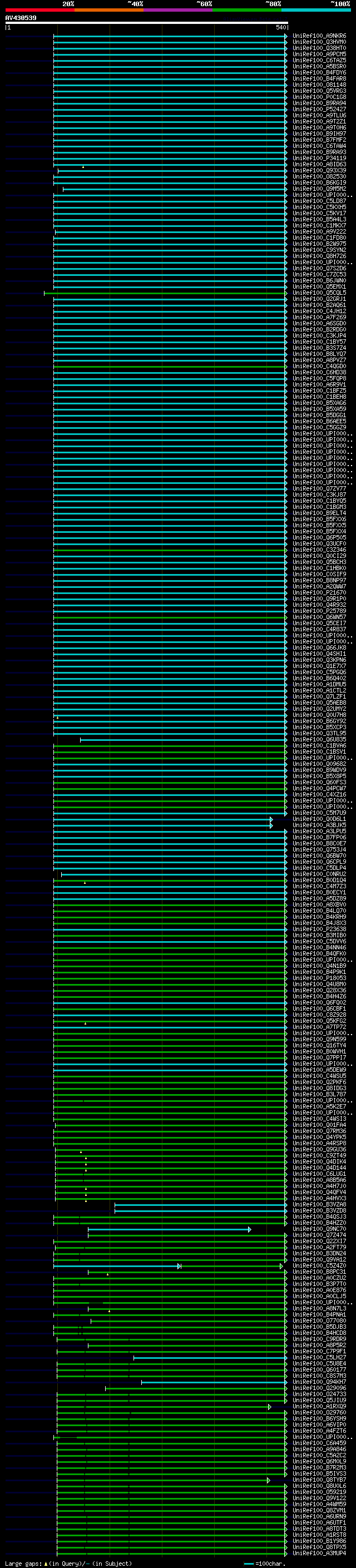Screen dimensions: 356x1568
Task: Click the orange ~40% identity legend bar
Action: (109, 10)
